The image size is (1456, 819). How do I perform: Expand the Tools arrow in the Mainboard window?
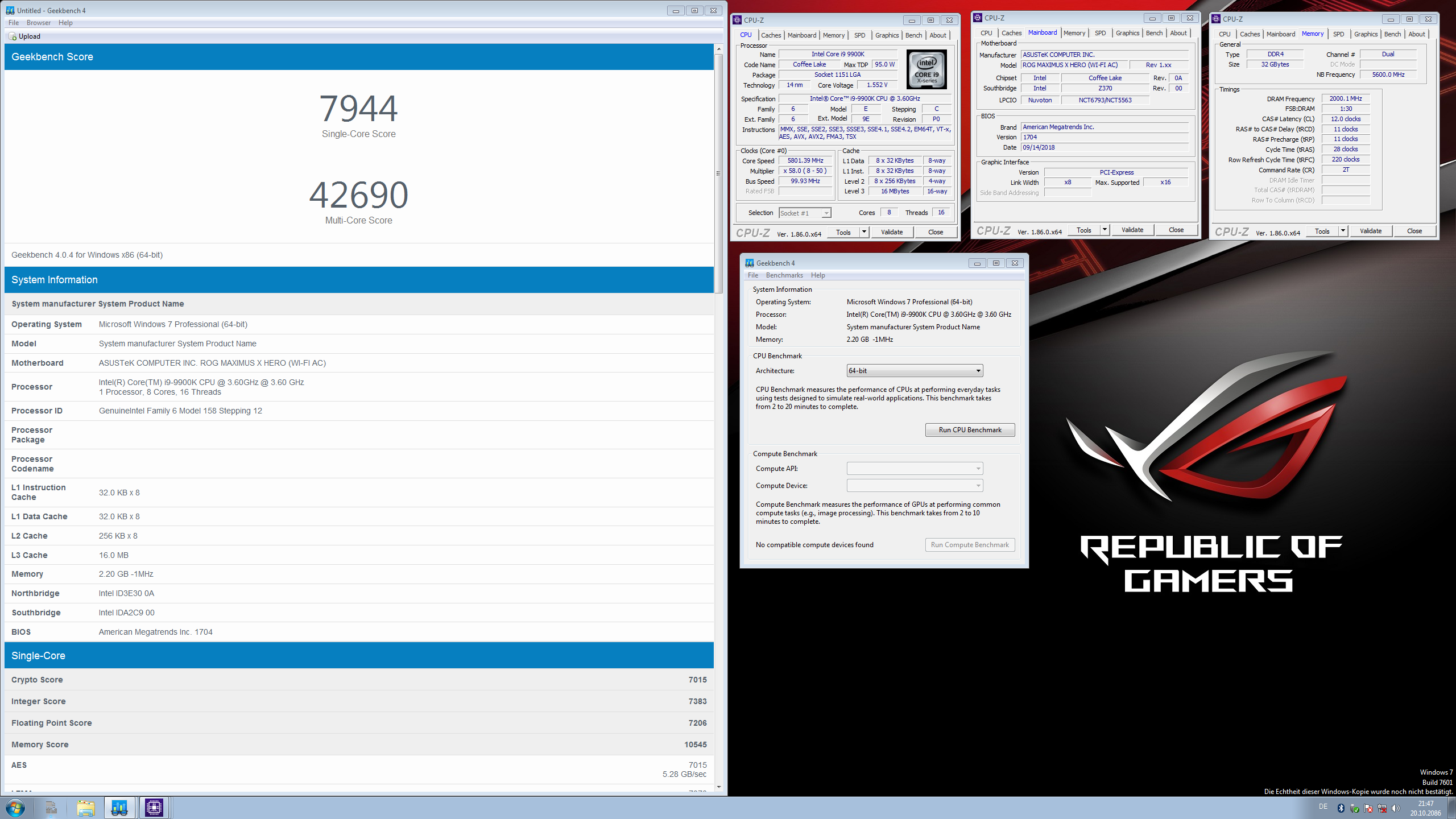coord(1105,230)
